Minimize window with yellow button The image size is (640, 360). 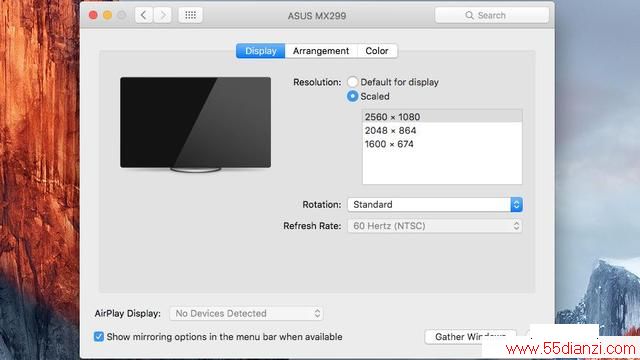(107, 16)
